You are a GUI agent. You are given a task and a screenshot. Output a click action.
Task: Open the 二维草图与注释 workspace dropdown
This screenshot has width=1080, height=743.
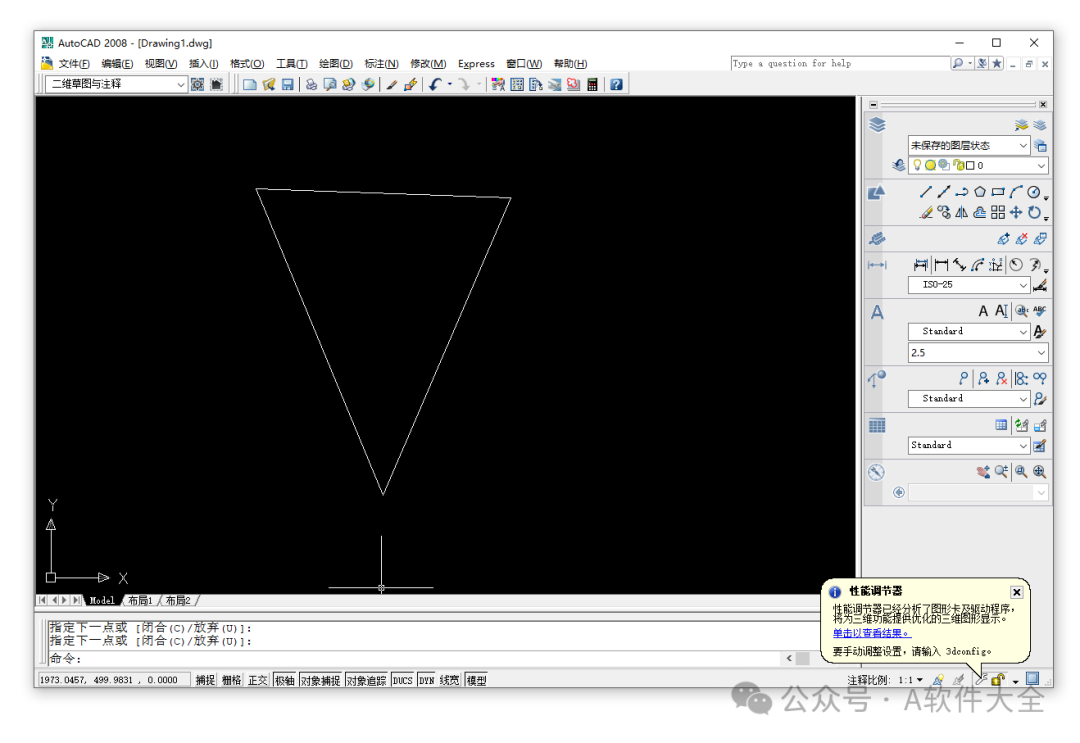pos(116,84)
